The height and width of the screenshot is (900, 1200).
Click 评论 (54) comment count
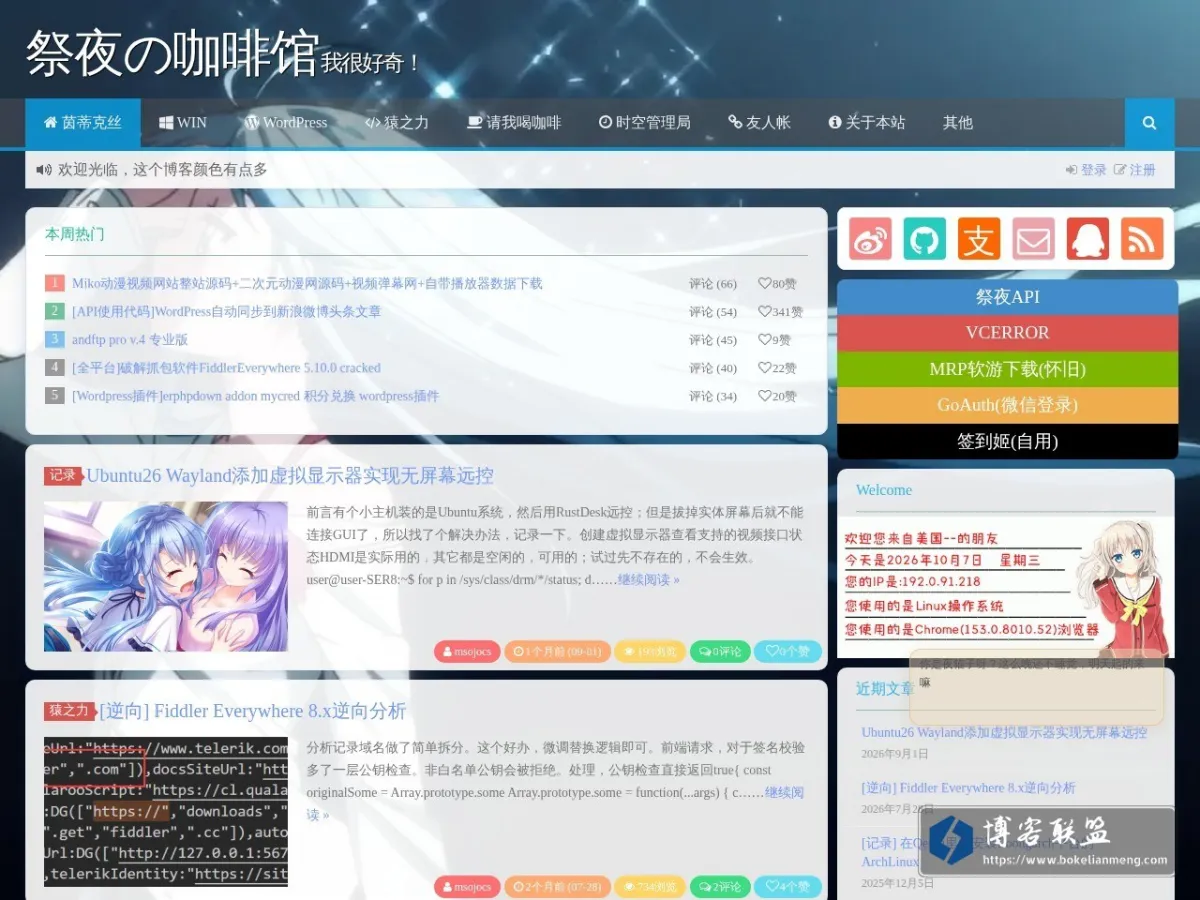[x=713, y=312]
